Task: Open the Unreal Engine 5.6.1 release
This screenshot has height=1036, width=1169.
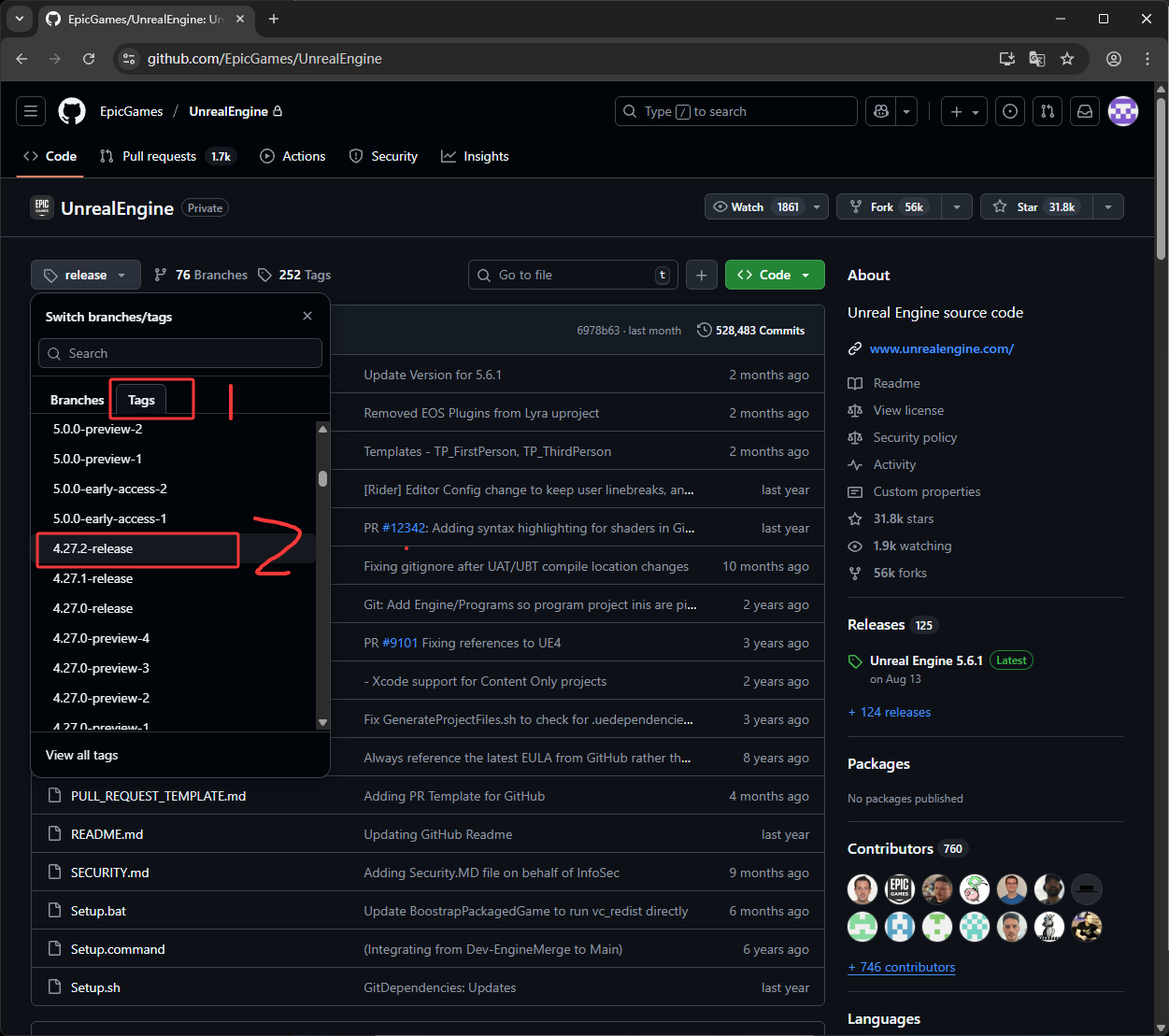Action: pyautogui.click(x=926, y=660)
